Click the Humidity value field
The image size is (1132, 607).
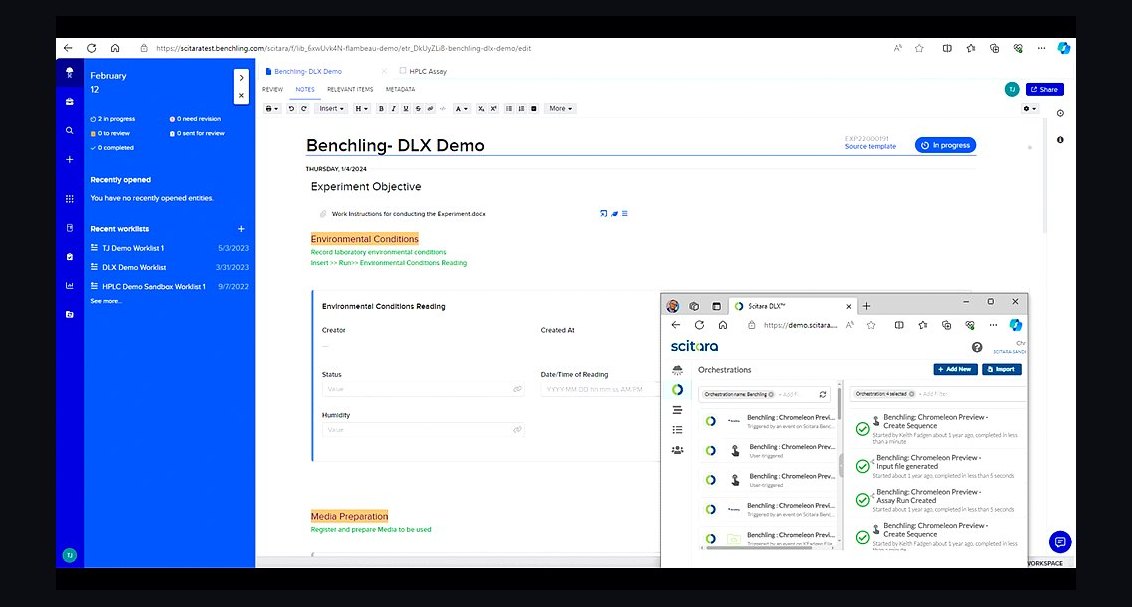pos(423,429)
